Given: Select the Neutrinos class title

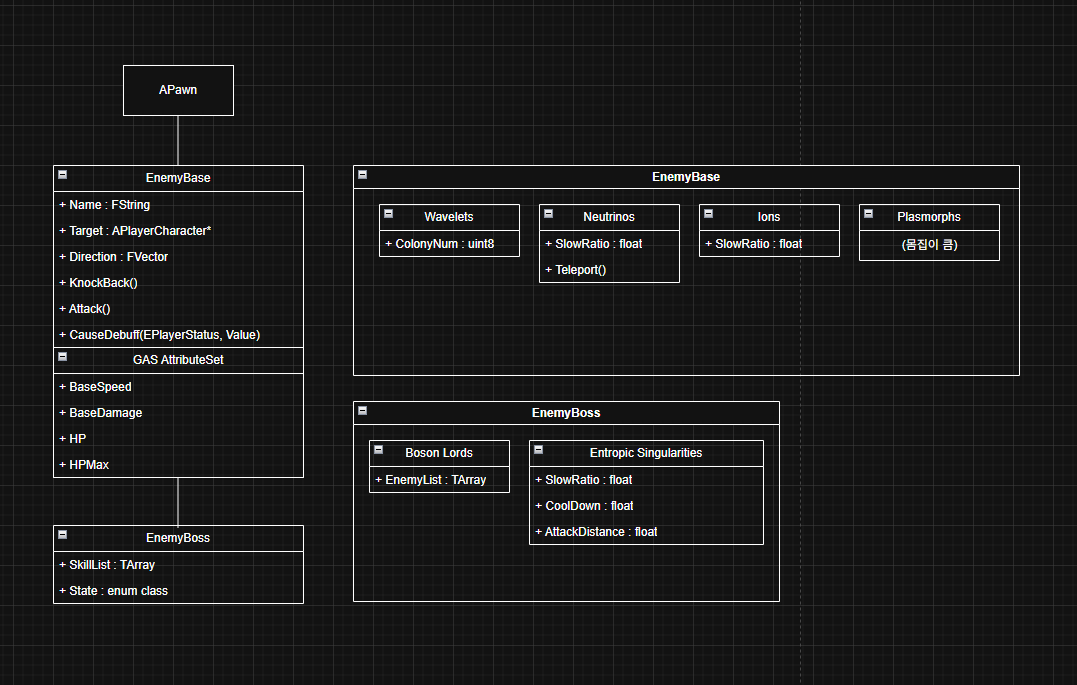Looking at the screenshot, I should click(609, 217).
